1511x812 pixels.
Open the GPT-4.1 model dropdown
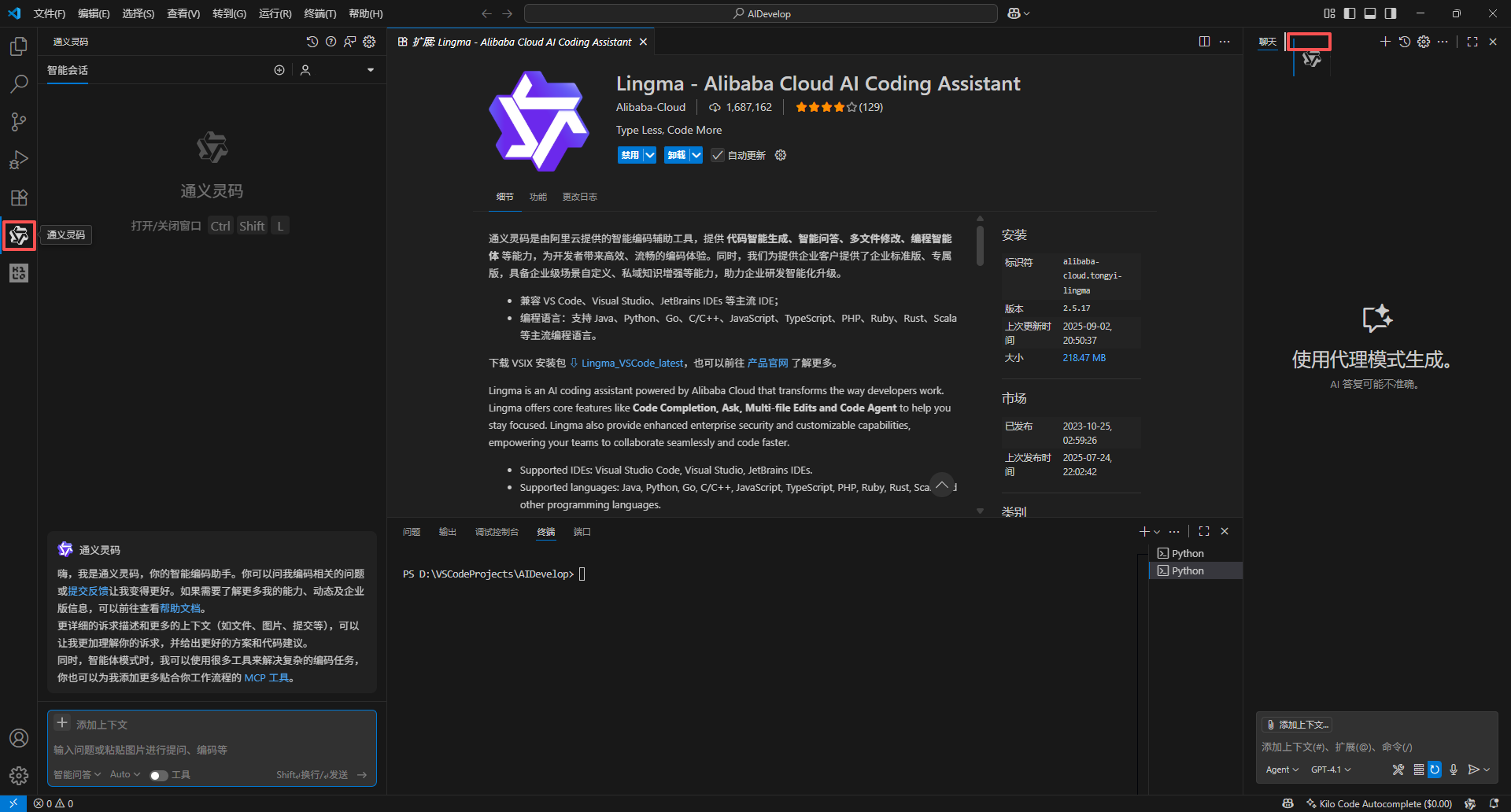[x=1331, y=770]
